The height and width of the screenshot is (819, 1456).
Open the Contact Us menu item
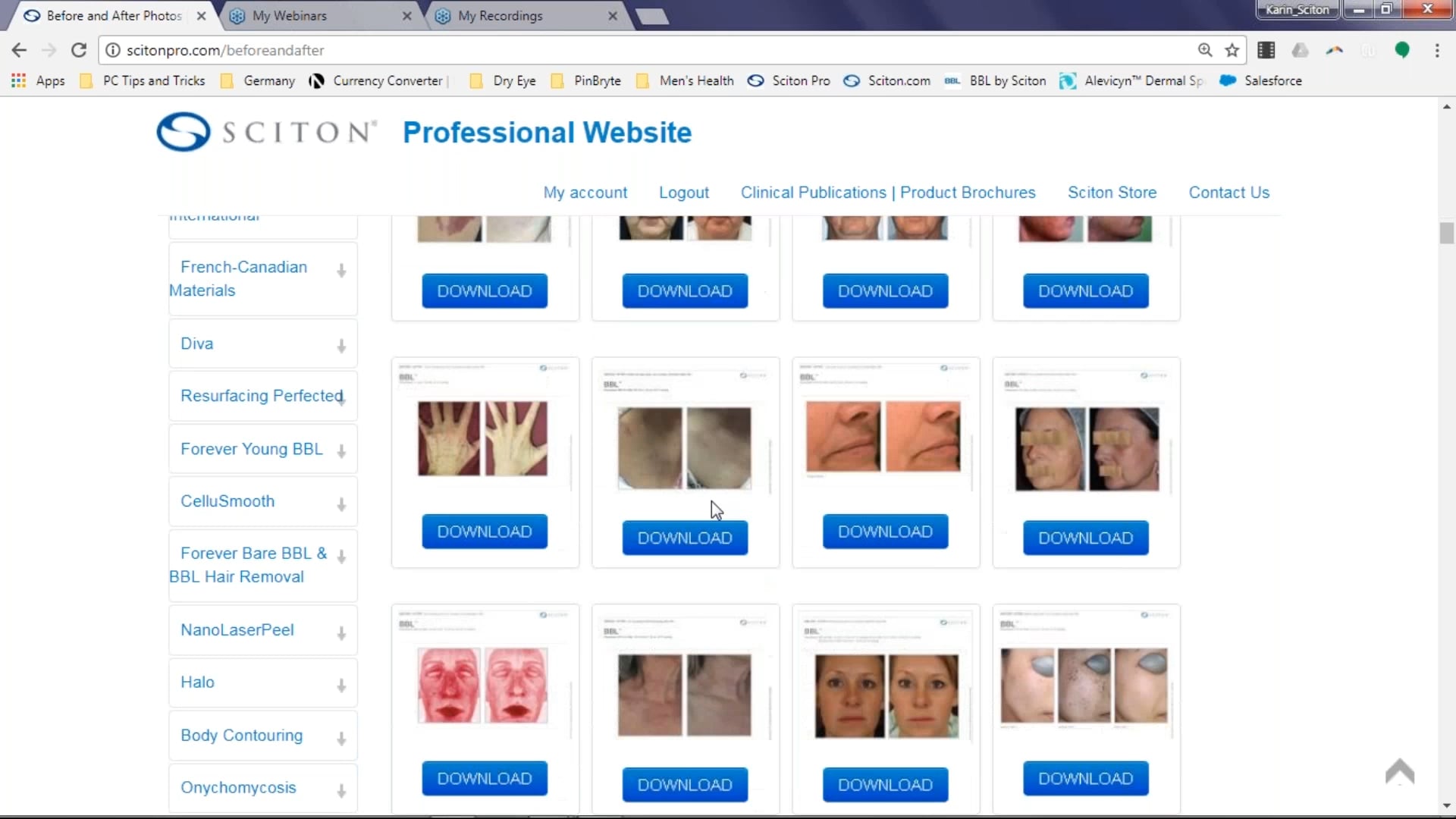1229,192
